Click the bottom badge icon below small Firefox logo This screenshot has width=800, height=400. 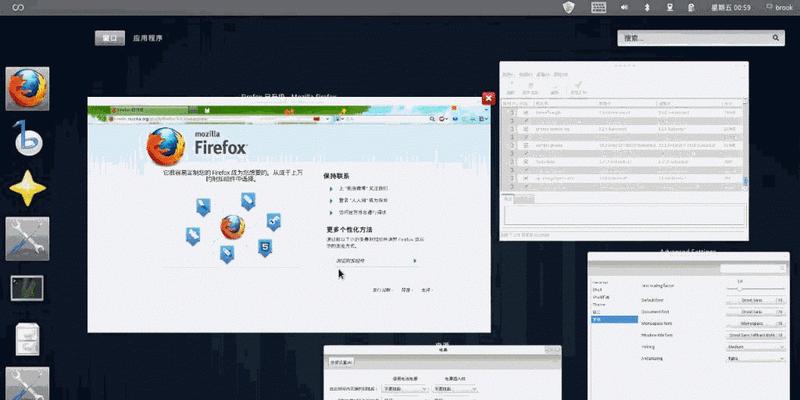click(227, 254)
